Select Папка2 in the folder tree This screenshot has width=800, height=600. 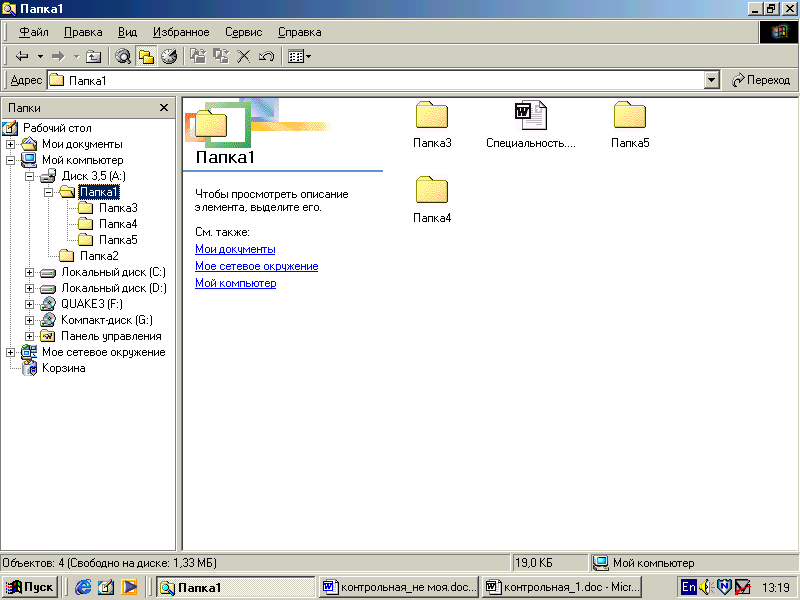point(99,256)
